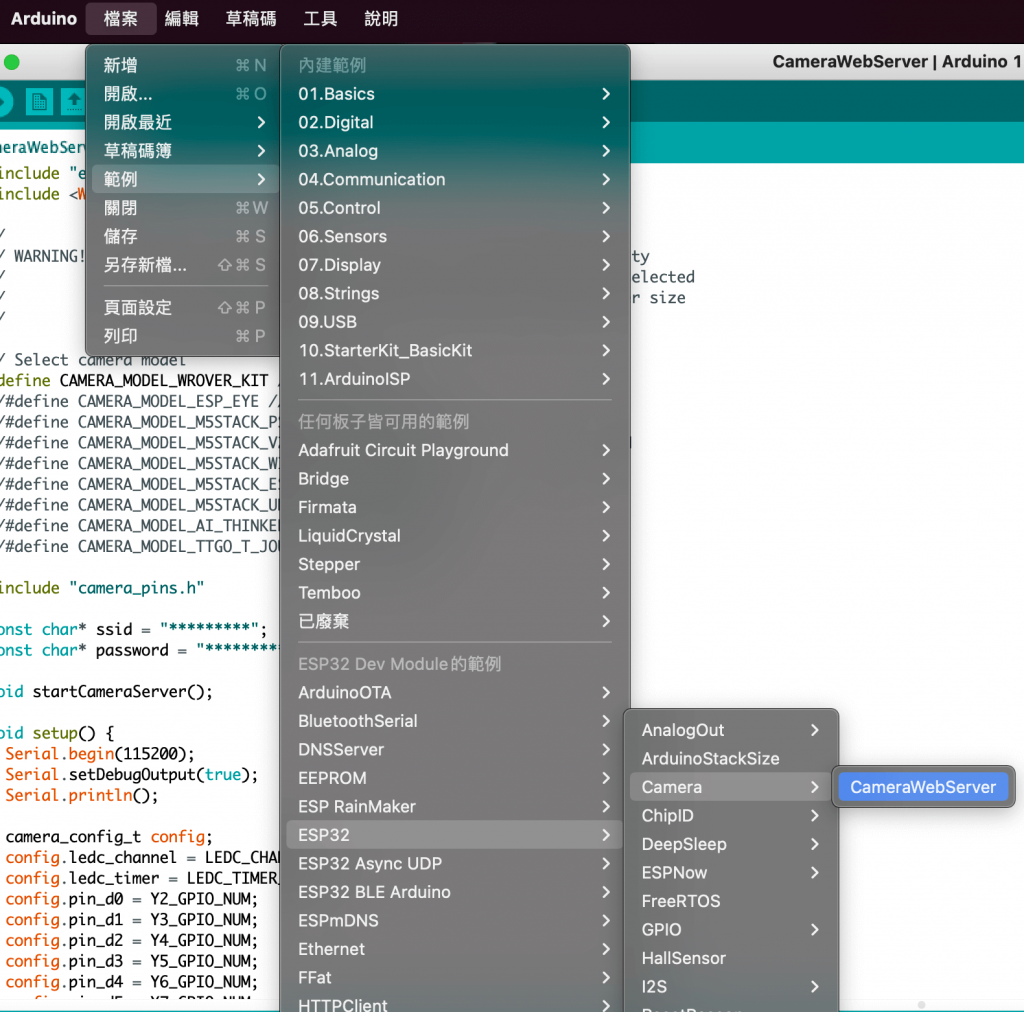Click the Open sketch upload-arrow icon

coord(74,101)
